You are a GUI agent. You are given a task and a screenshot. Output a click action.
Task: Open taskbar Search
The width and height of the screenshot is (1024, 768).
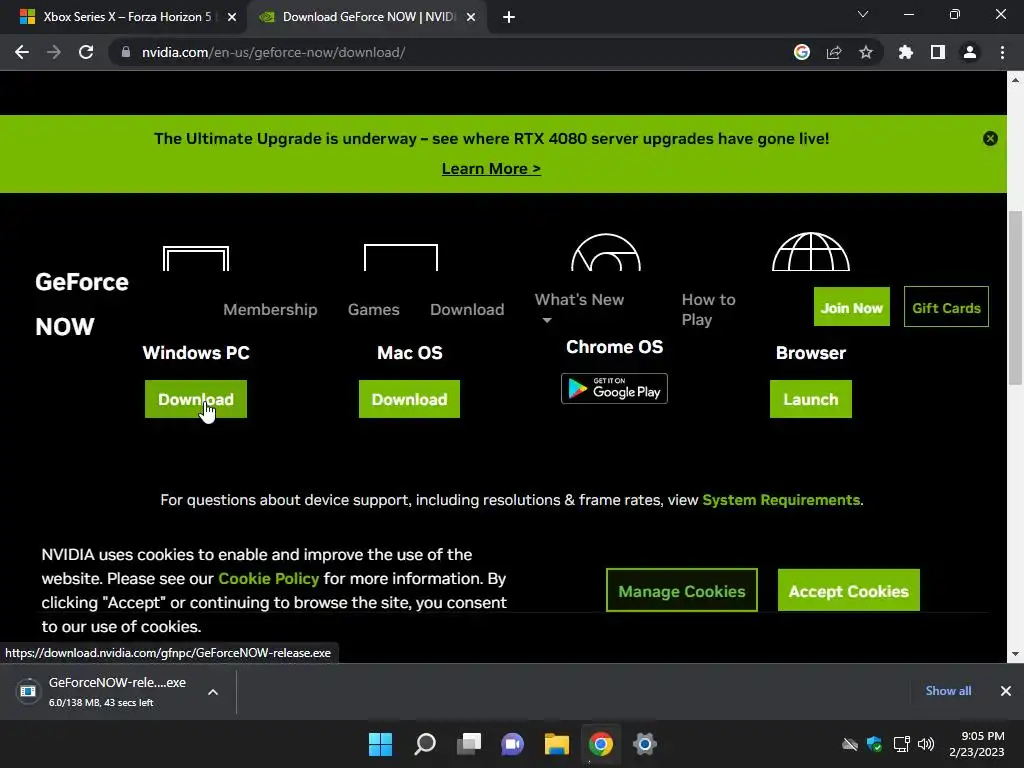pos(424,744)
